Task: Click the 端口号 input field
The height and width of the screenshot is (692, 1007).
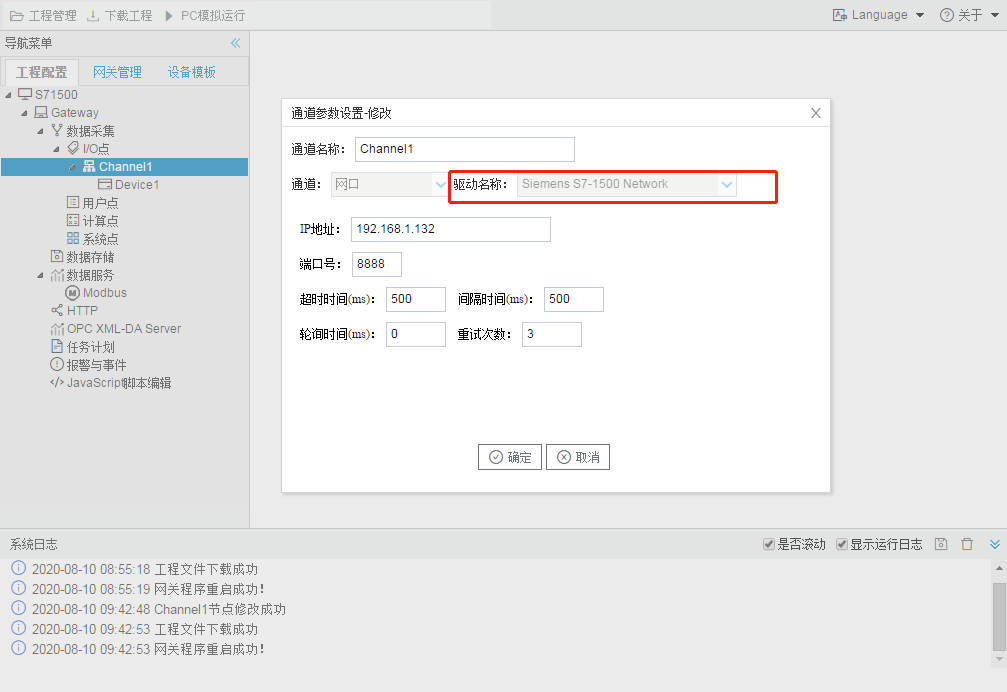Action: coord(377,264)
